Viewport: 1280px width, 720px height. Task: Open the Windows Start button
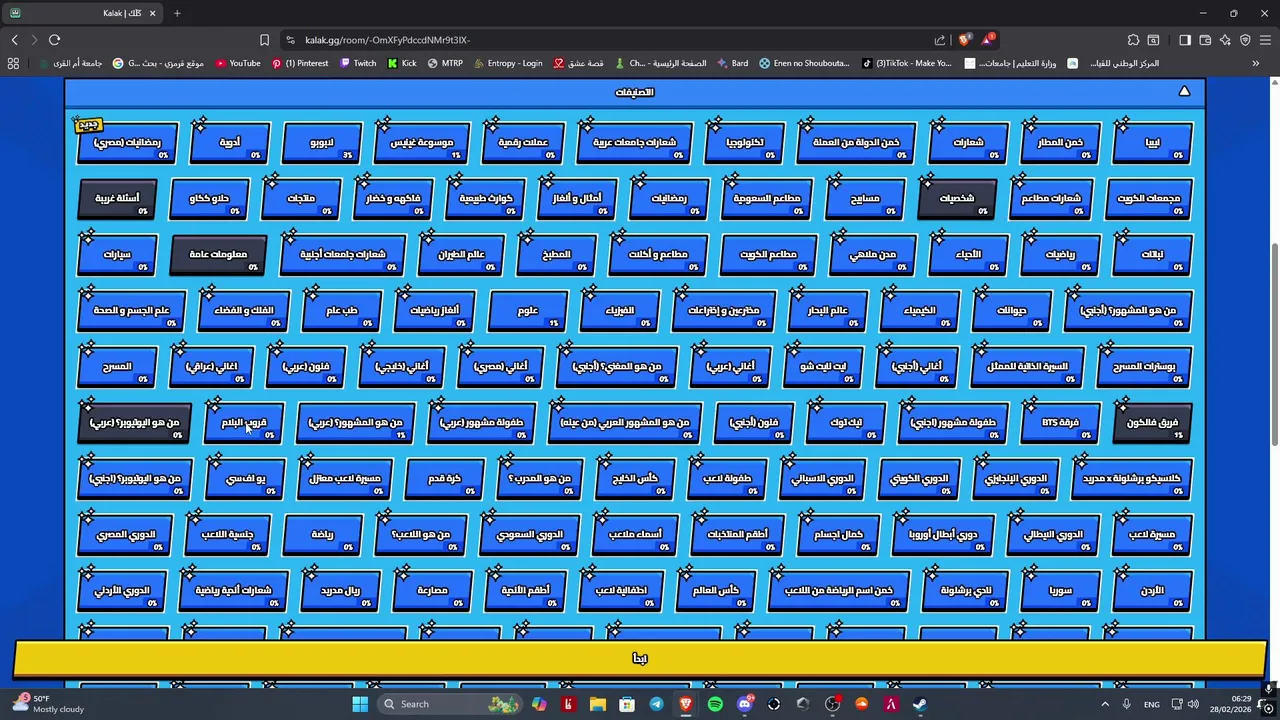[360, 704]
